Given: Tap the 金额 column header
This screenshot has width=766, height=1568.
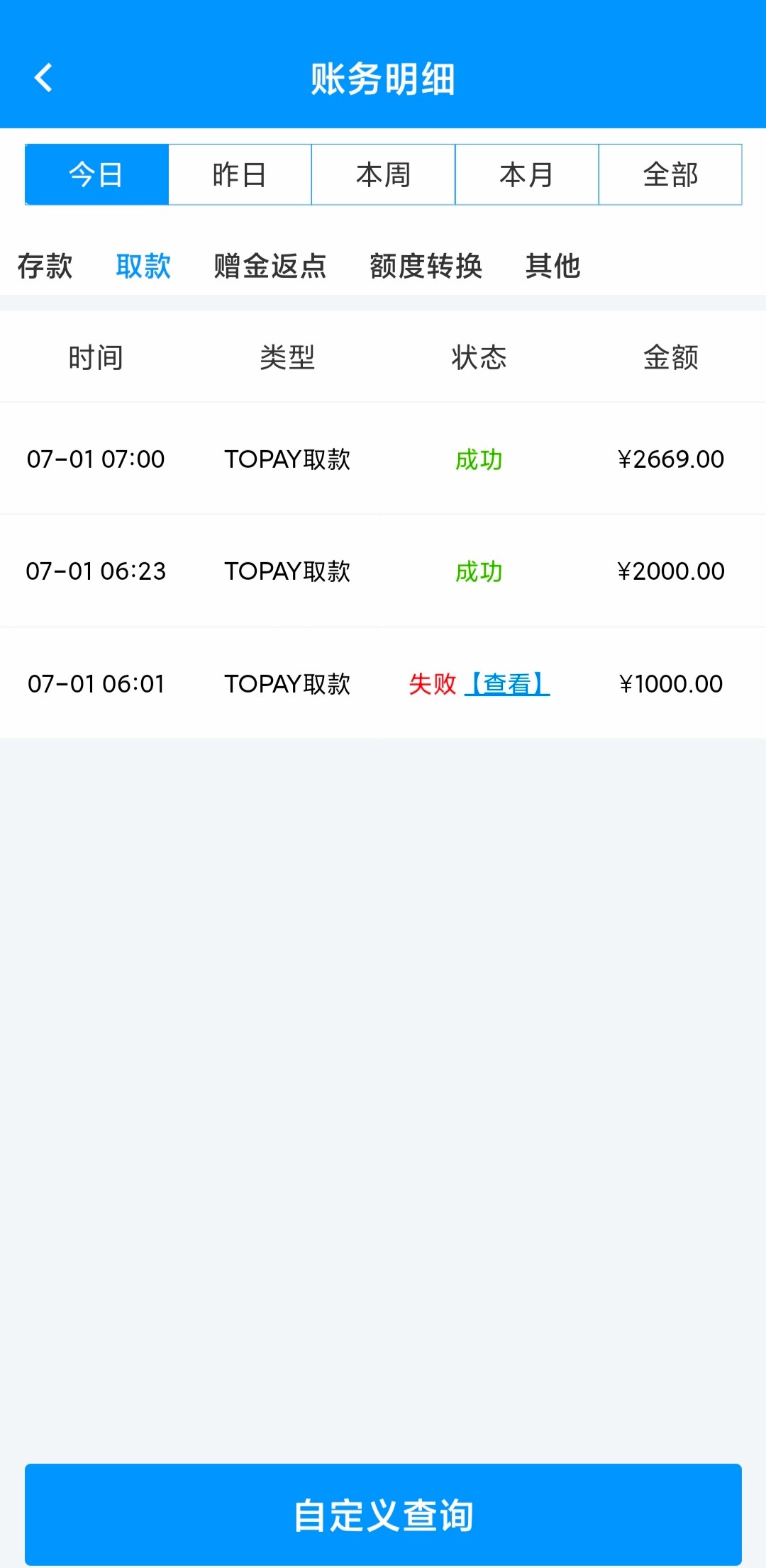Looking at the screenshot, I should tap(670, 357).
